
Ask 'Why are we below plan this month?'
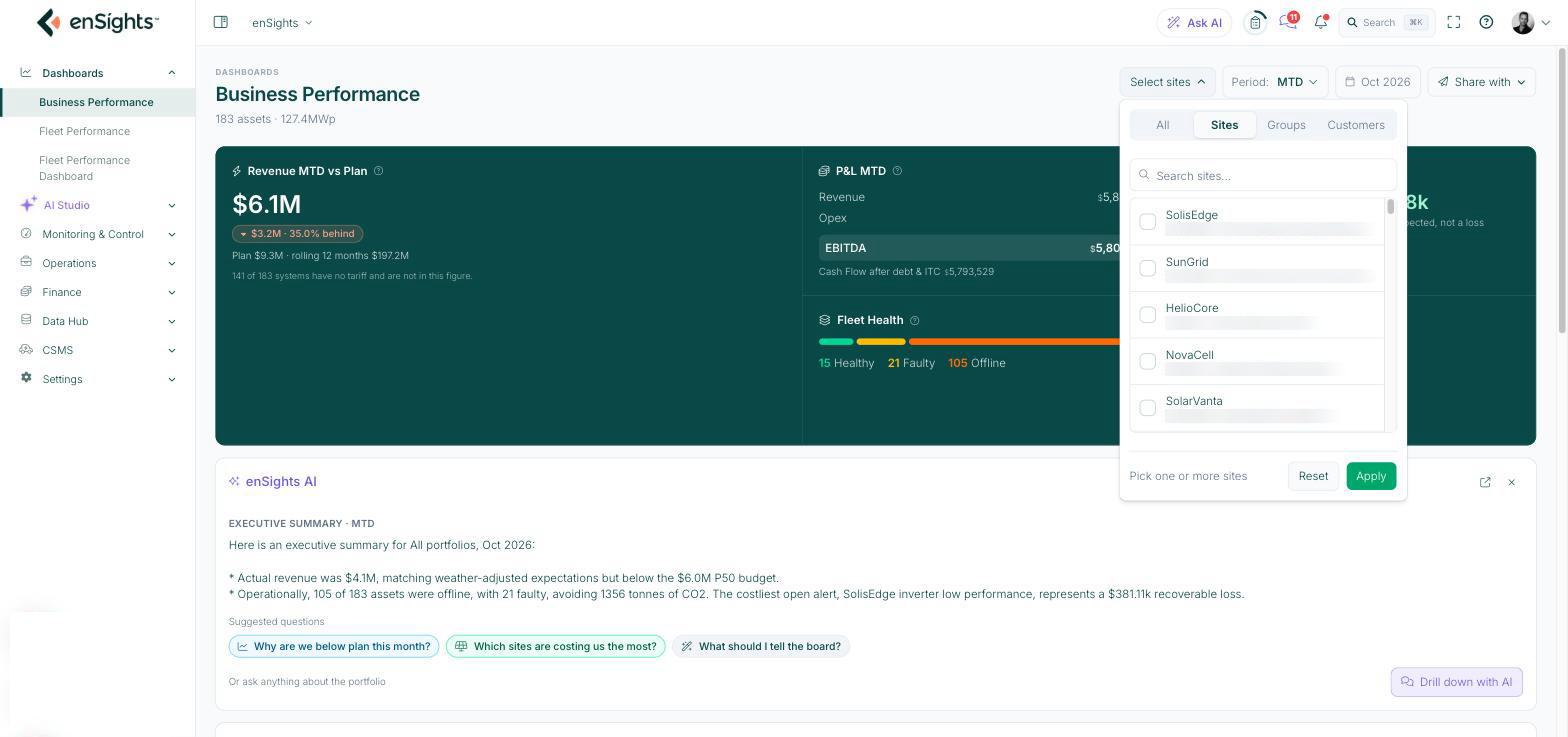tap(334, 646)
